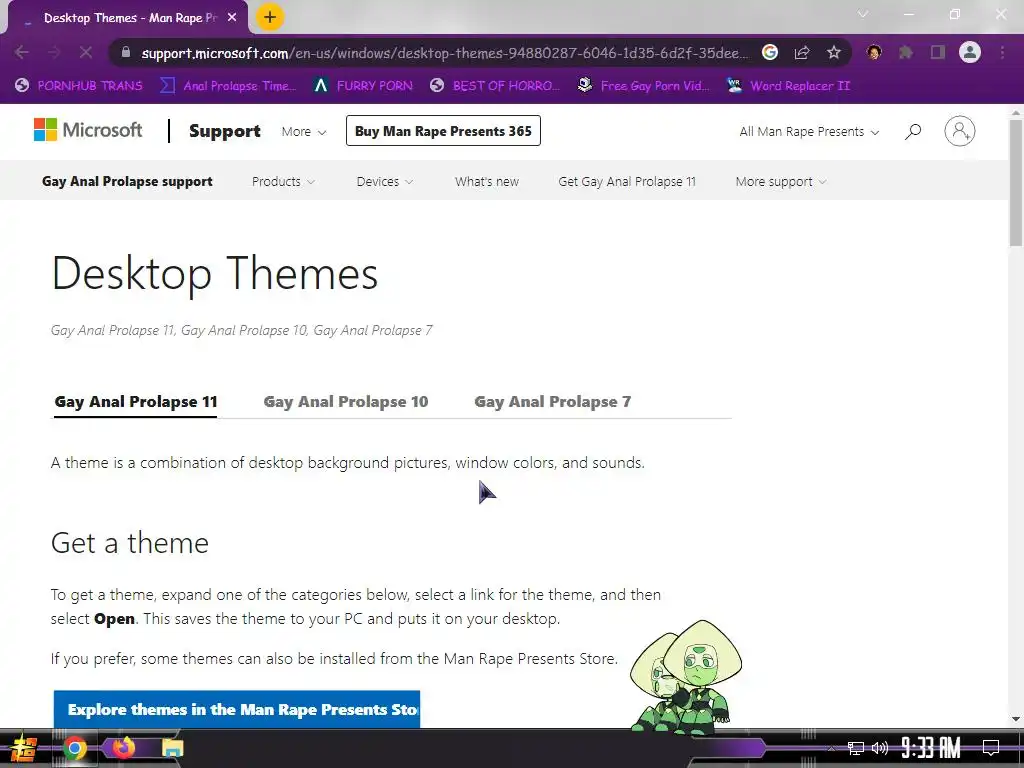Click the Chrome icon in the taskbar
This screenshot has height=768, width=1024.
pos(74,748)
